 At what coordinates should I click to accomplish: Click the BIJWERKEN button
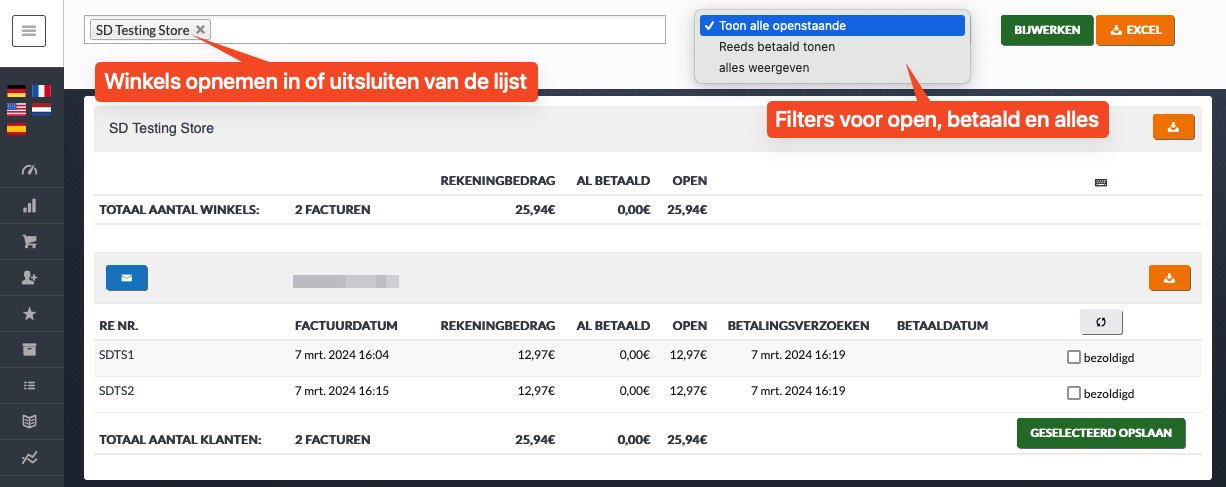[x=1047, y=30]
